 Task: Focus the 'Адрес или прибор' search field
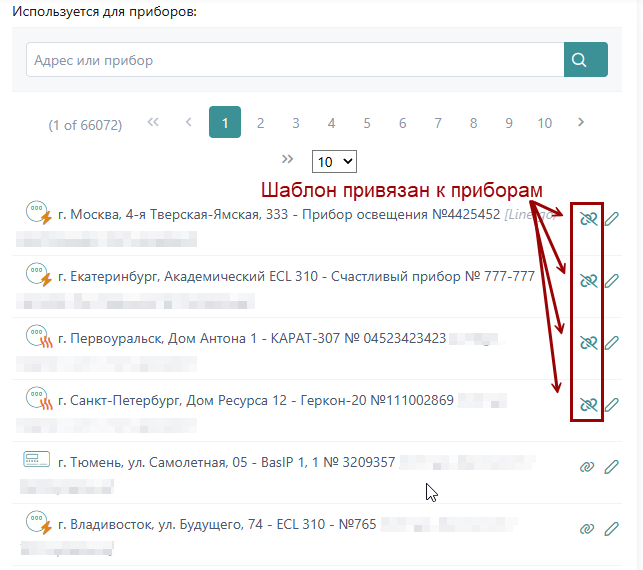294,60
